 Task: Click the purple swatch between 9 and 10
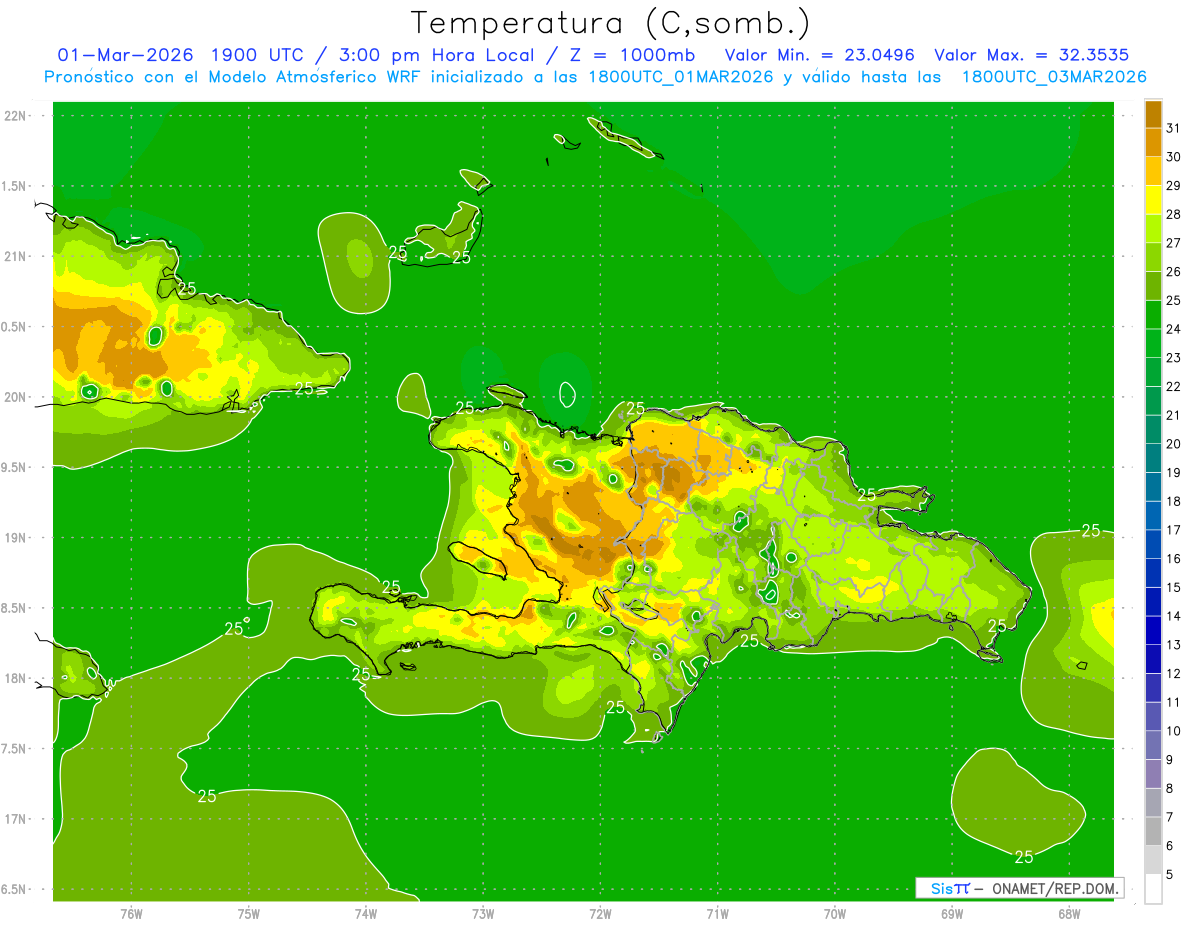1153,745
